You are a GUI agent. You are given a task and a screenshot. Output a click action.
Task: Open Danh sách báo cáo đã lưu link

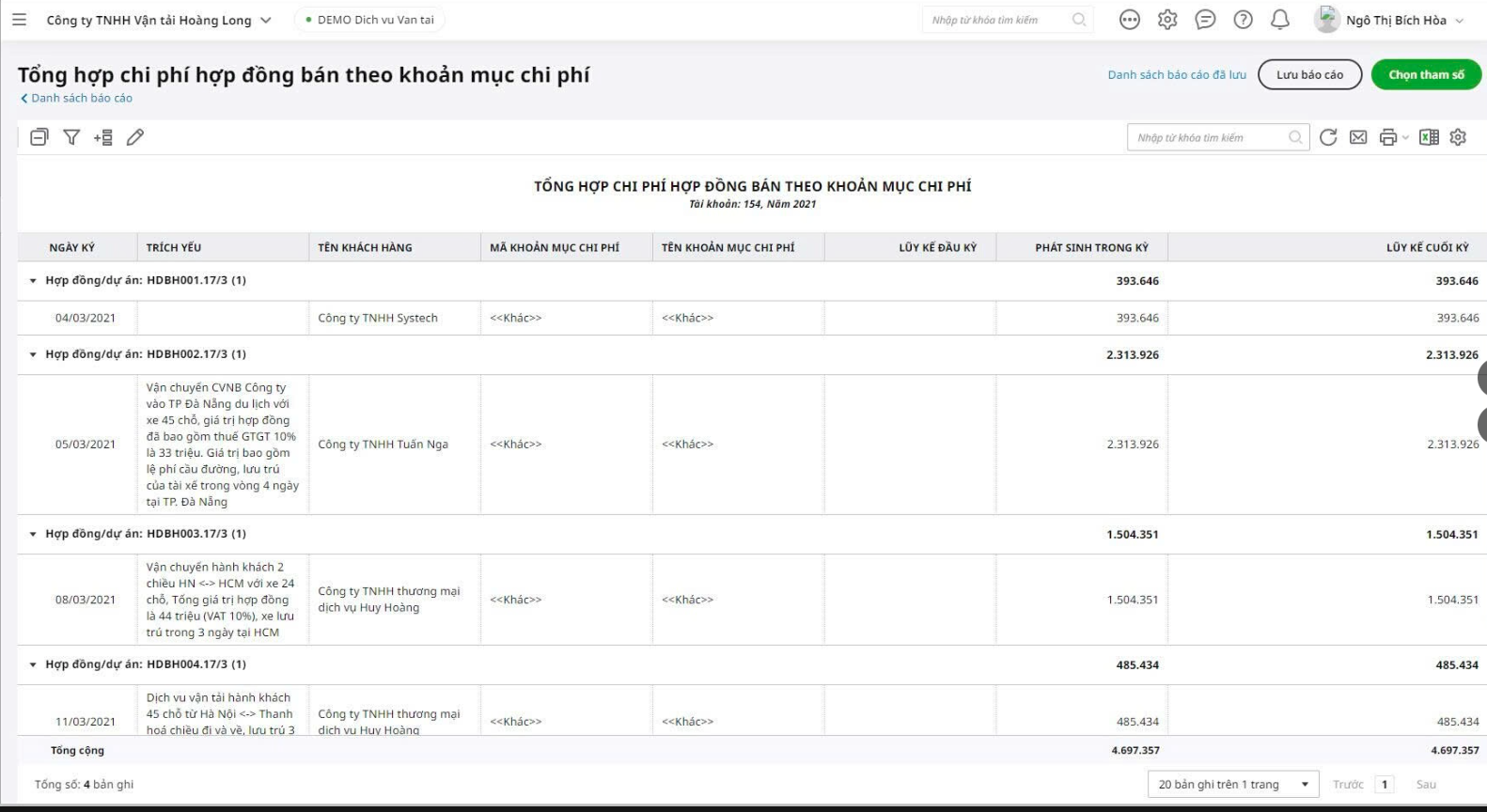coord(1177,75)
